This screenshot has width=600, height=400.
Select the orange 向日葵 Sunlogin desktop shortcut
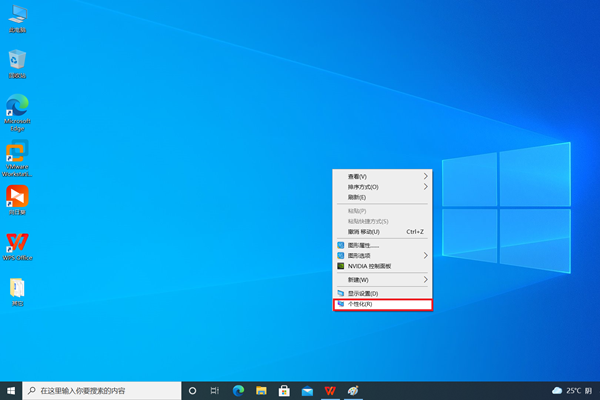point(18,200)
